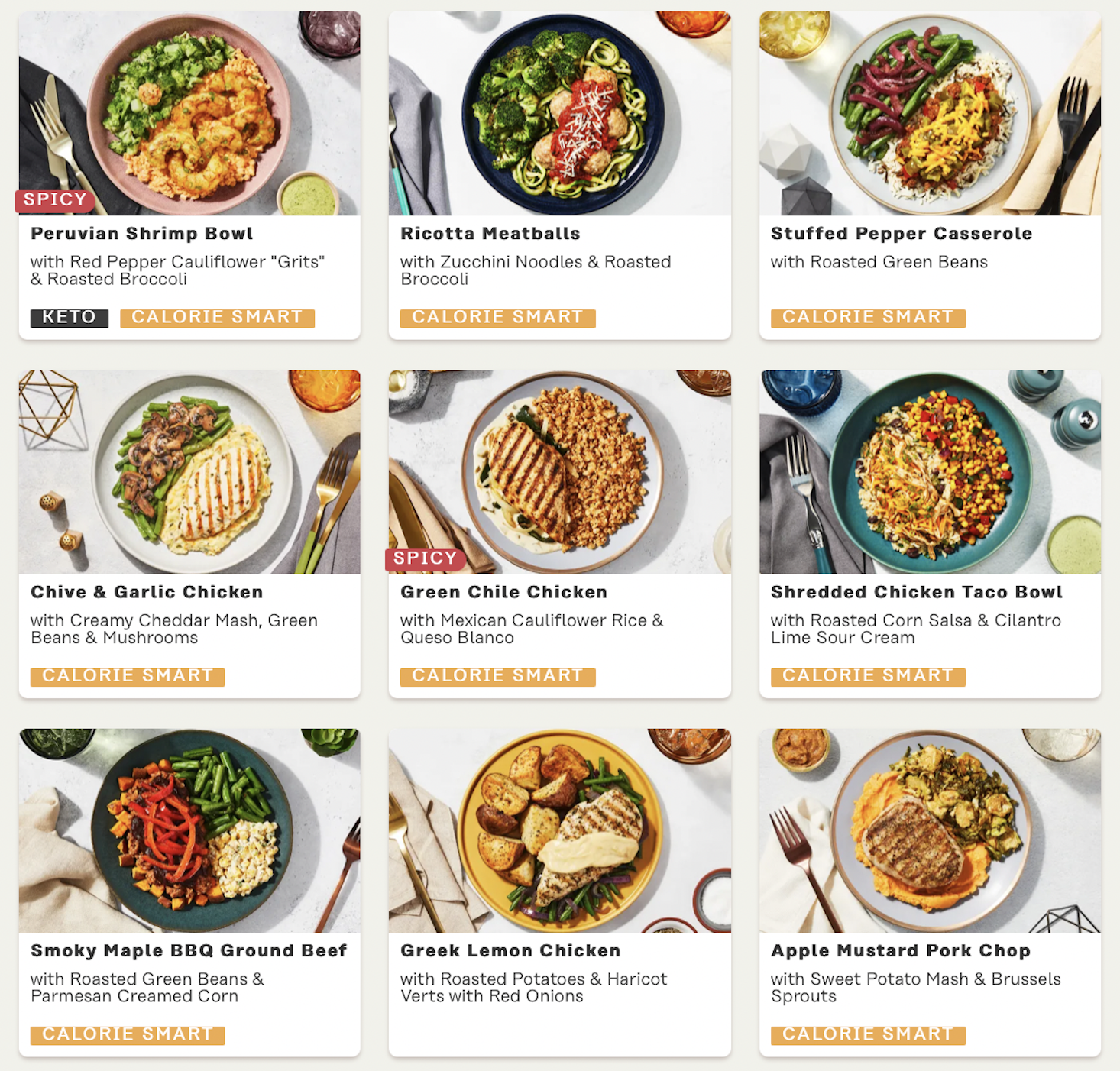Viewport: 1120px width, 1071px height.
Task: Click the Shredded Chicken Taco Bowl title
Action: [917, 592]
